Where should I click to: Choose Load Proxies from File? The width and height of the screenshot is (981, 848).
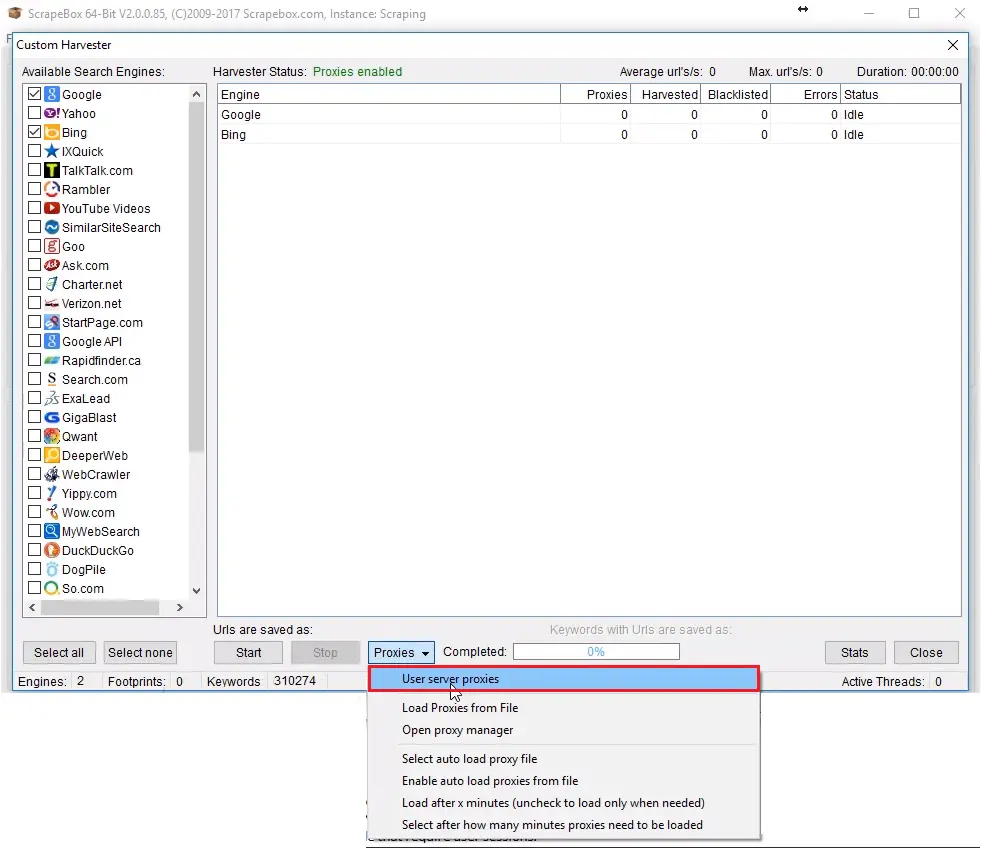460,708
